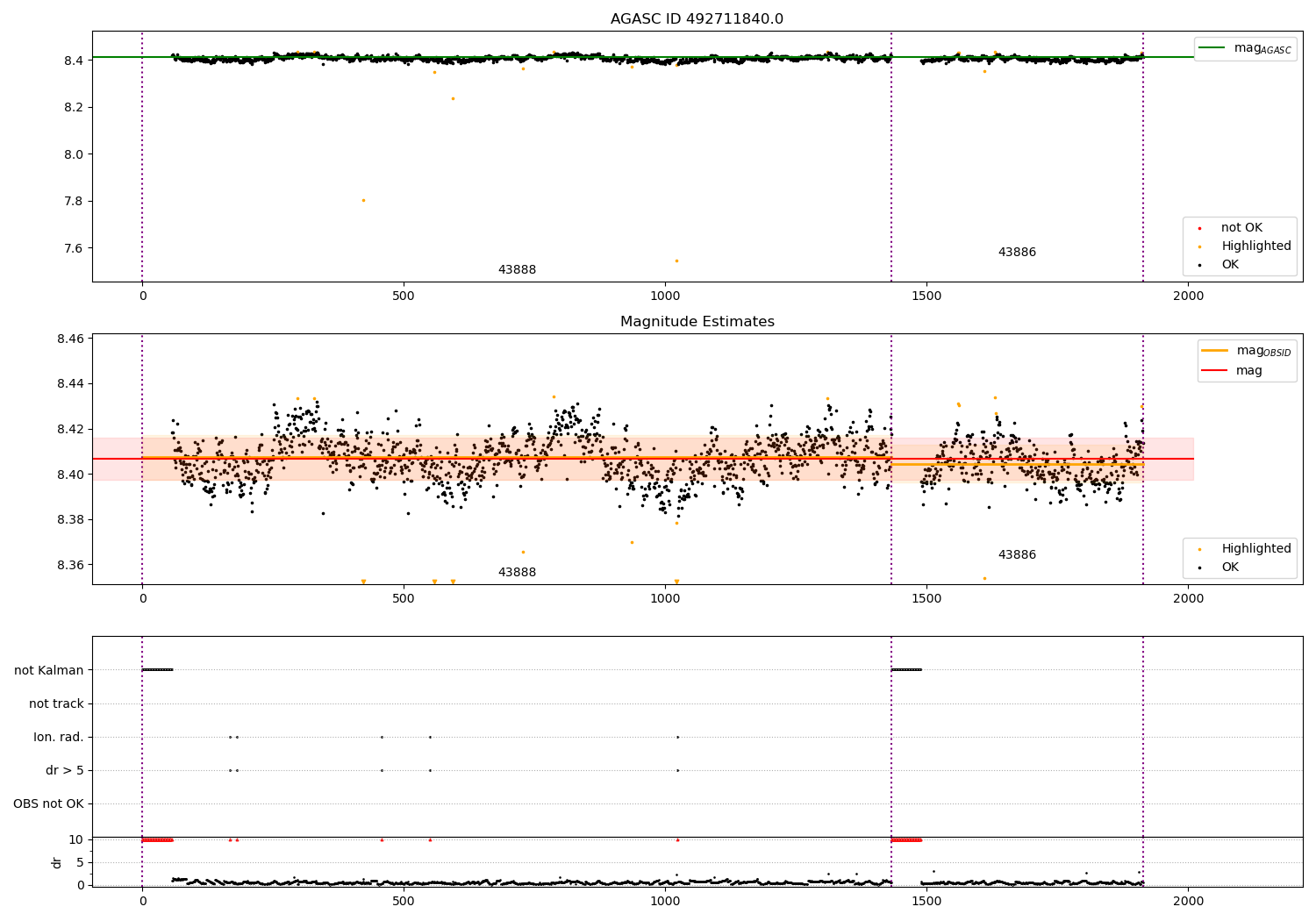The width and height of the screenshot is (1316, 921).
Task: Click the 7.8 y-tick of the top plot
Action: [74, 201]
